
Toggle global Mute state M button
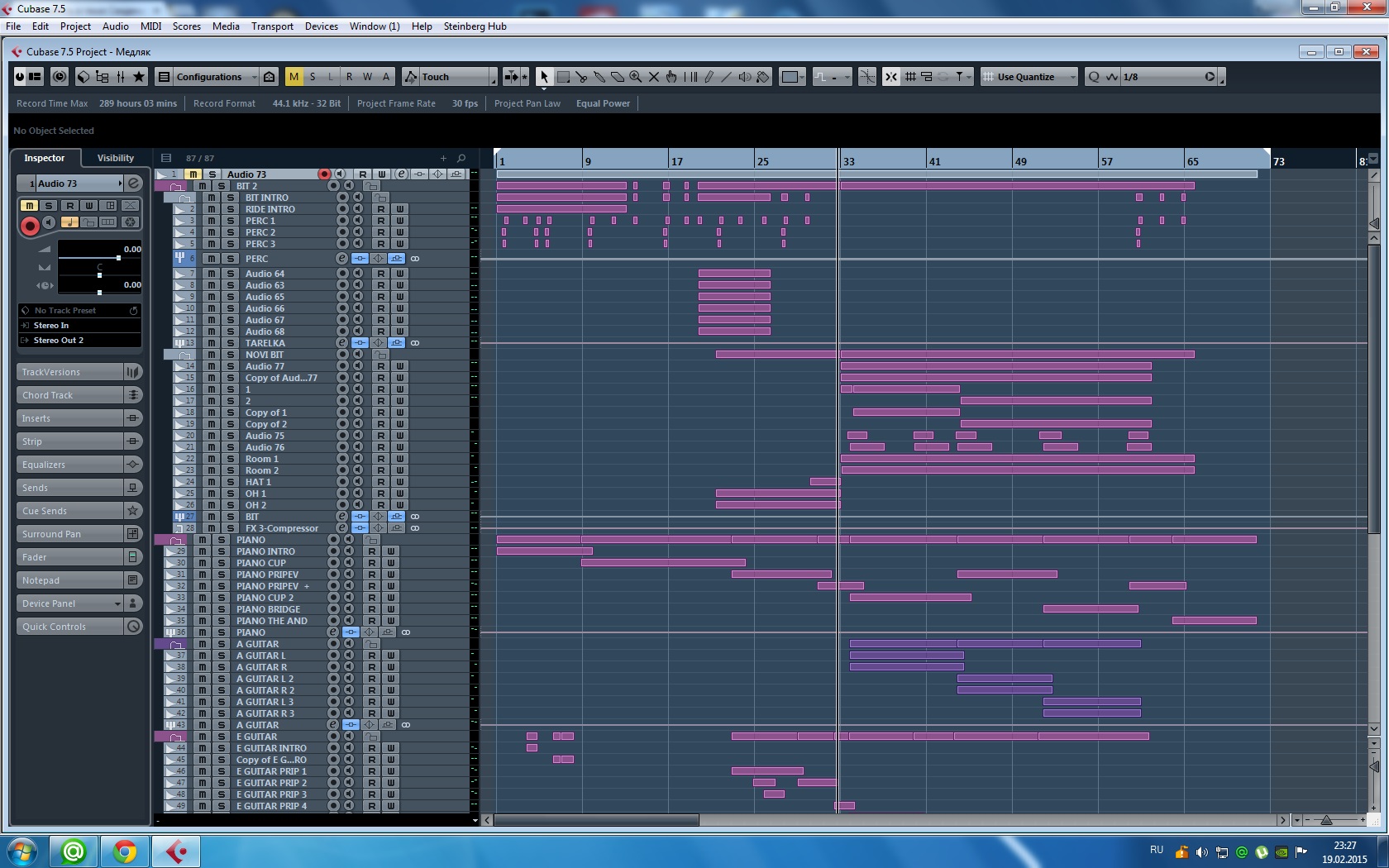coord(294,77)
